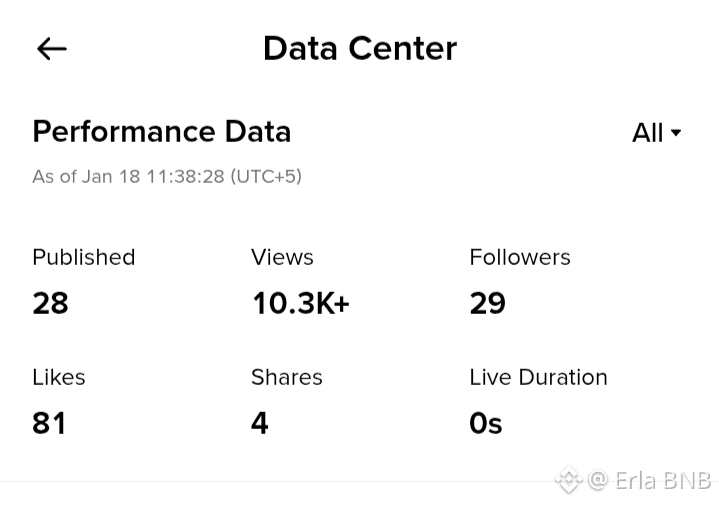Viewport: 719px width, 505px height.
Task: Click the small triangle beside All
Action: (x=676, y=133)
